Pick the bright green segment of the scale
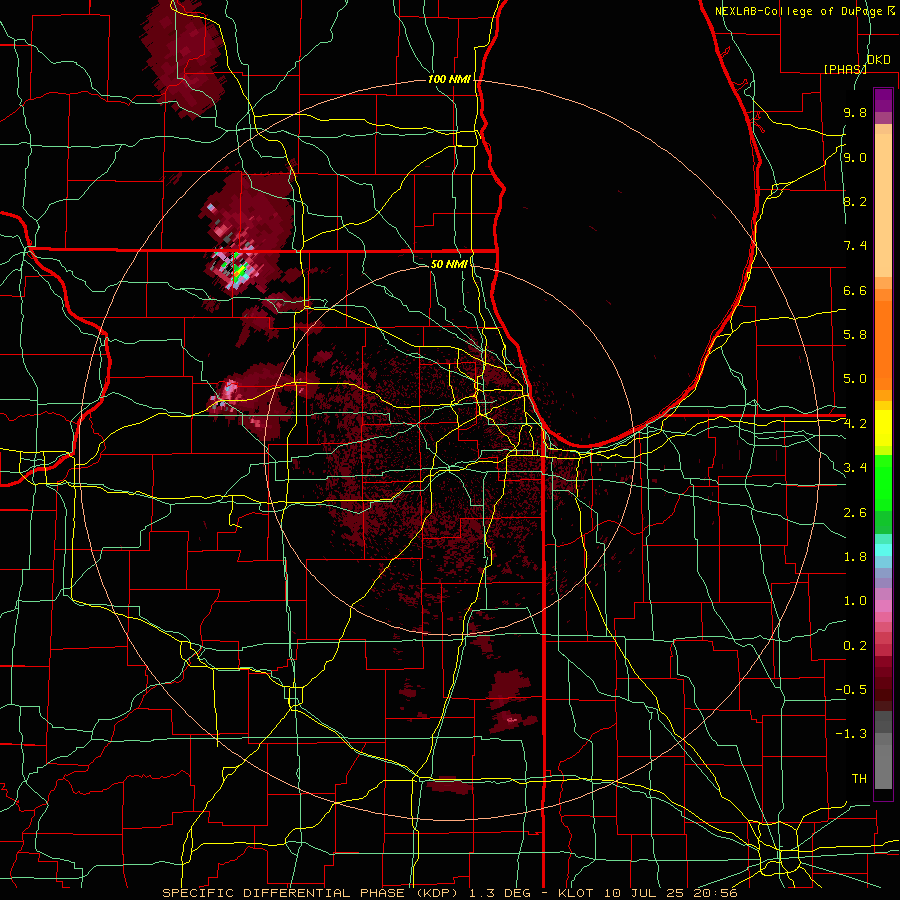The height and width of the screenshot is (900, 900). (x=883, y=482)
